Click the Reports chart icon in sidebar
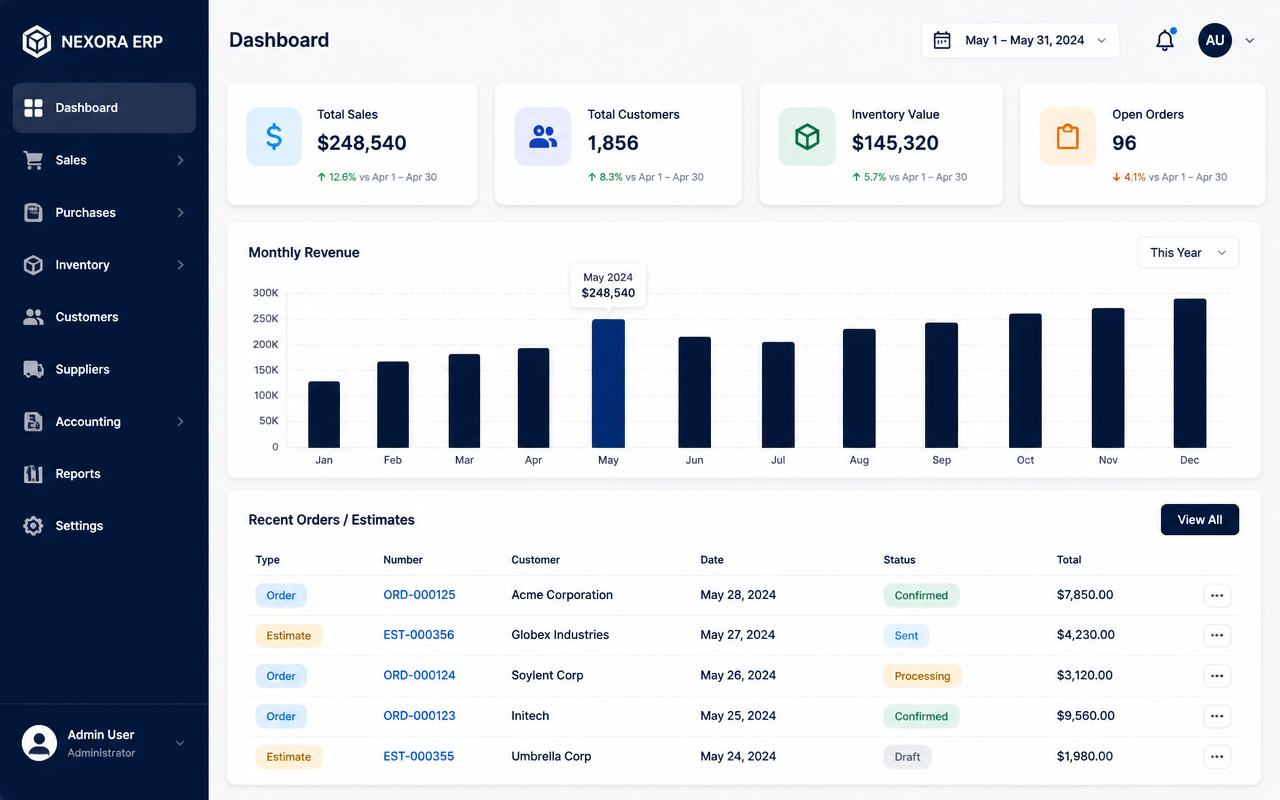This screenshot has width=1280, height=800. tap(33, 474)
